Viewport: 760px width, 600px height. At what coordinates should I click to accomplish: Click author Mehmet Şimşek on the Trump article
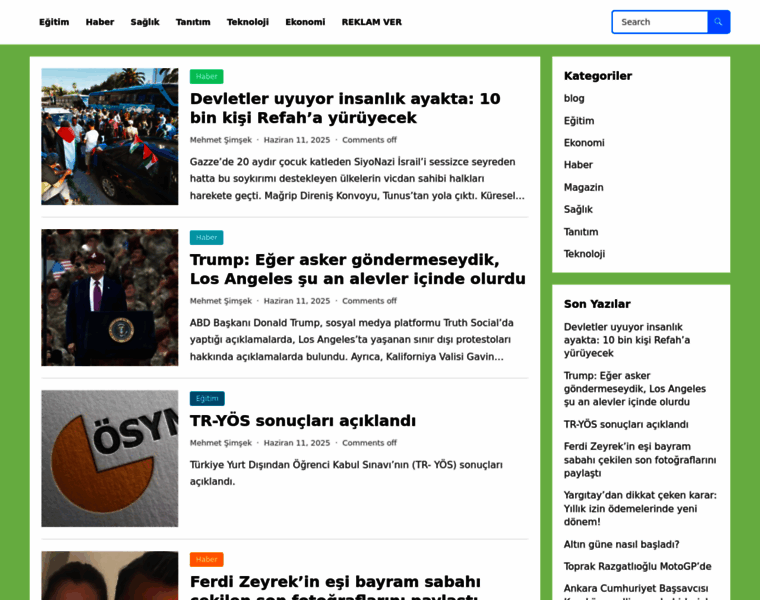[221, 301]
